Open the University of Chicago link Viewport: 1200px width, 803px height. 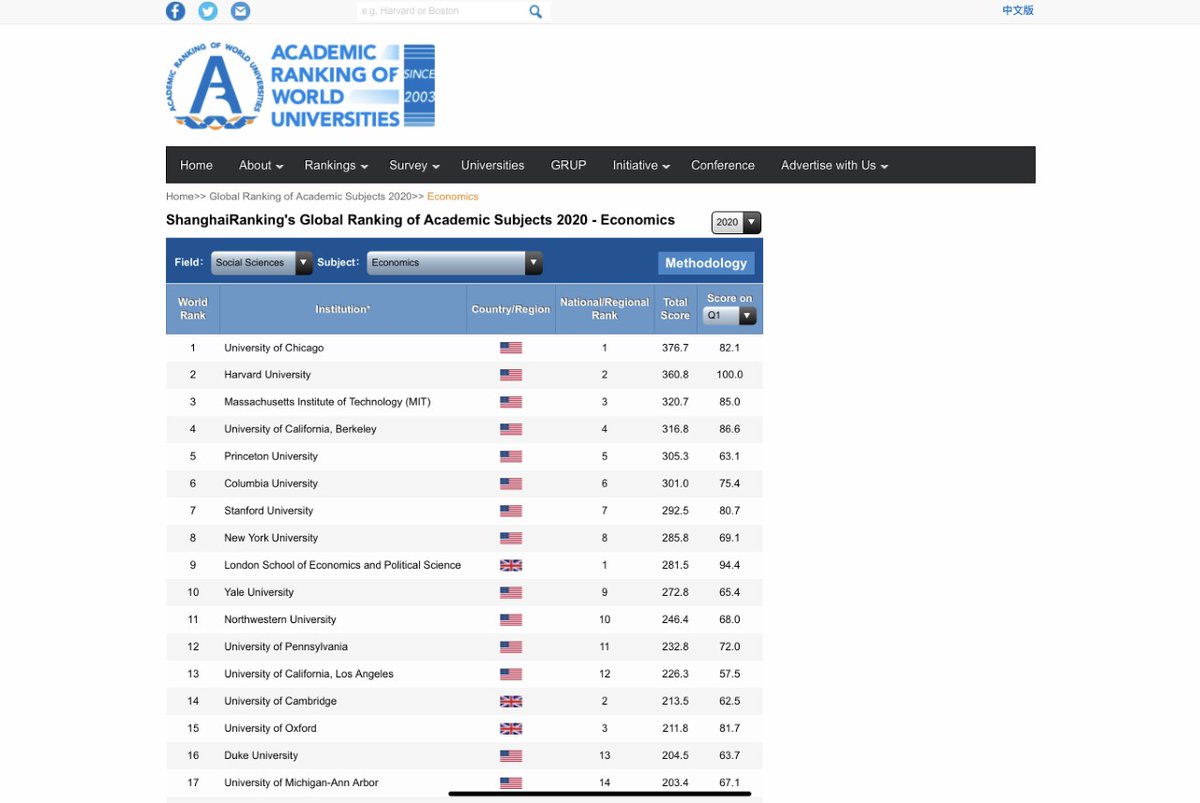[x=274, y=348]
